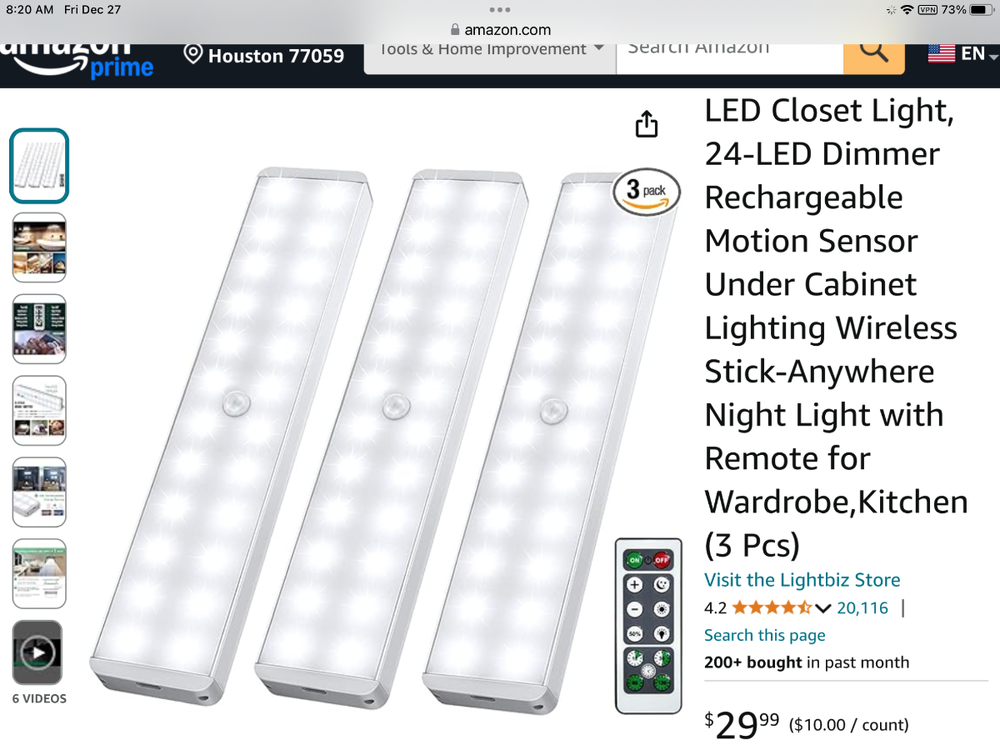Play the product videos via the play icon
1000x750 pixels.
coord(38,652)
